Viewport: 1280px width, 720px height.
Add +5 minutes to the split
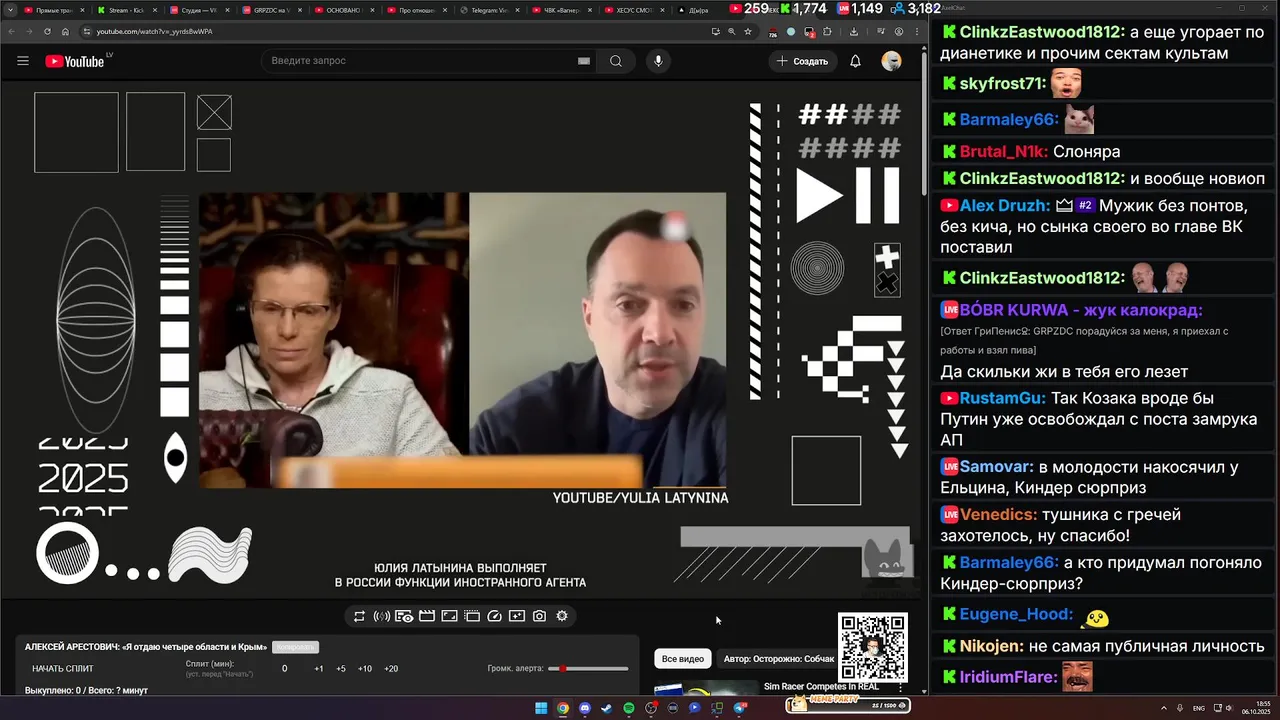tap(341, 668)
